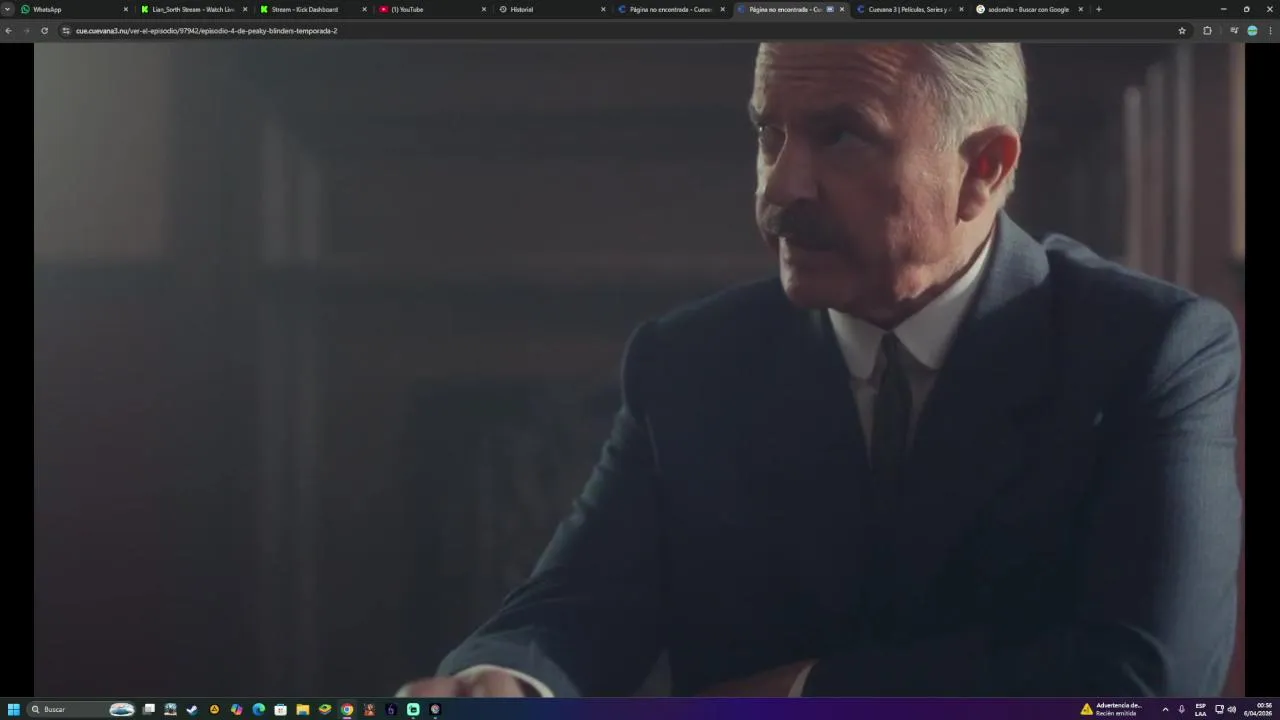Viewport: 1280px width, 720px height.
Task: Open a new browser tab
Action: (x=1099, y=9)
